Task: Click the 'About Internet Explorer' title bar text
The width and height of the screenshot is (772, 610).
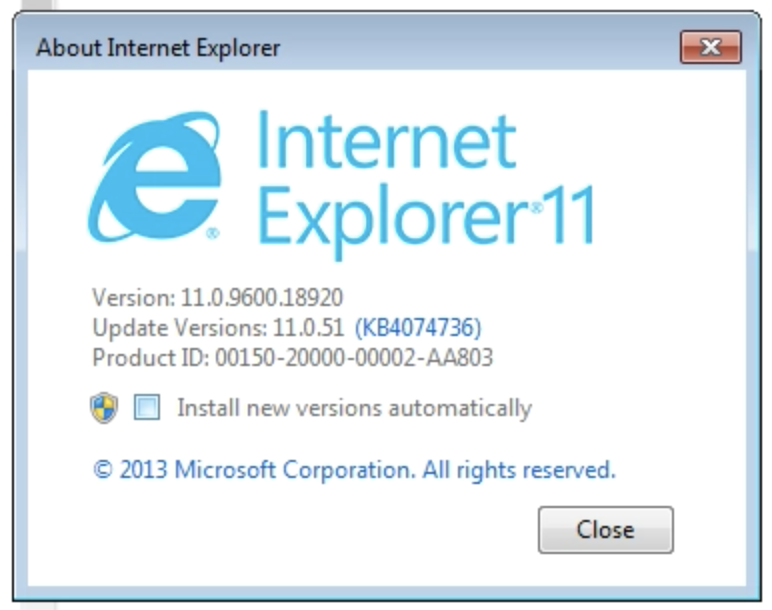Action: pyautogui.click(x=158, y=48)
